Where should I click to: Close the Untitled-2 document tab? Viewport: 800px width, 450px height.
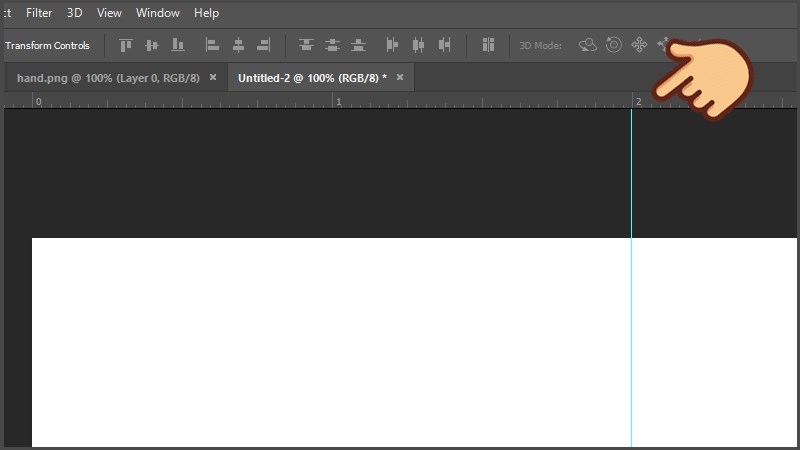pos(400,77)
